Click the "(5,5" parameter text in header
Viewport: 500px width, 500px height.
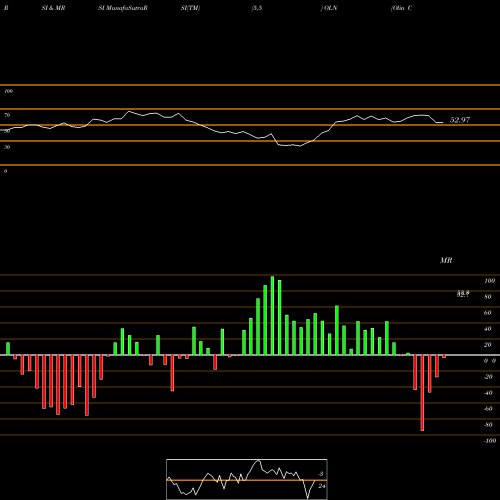257,8
